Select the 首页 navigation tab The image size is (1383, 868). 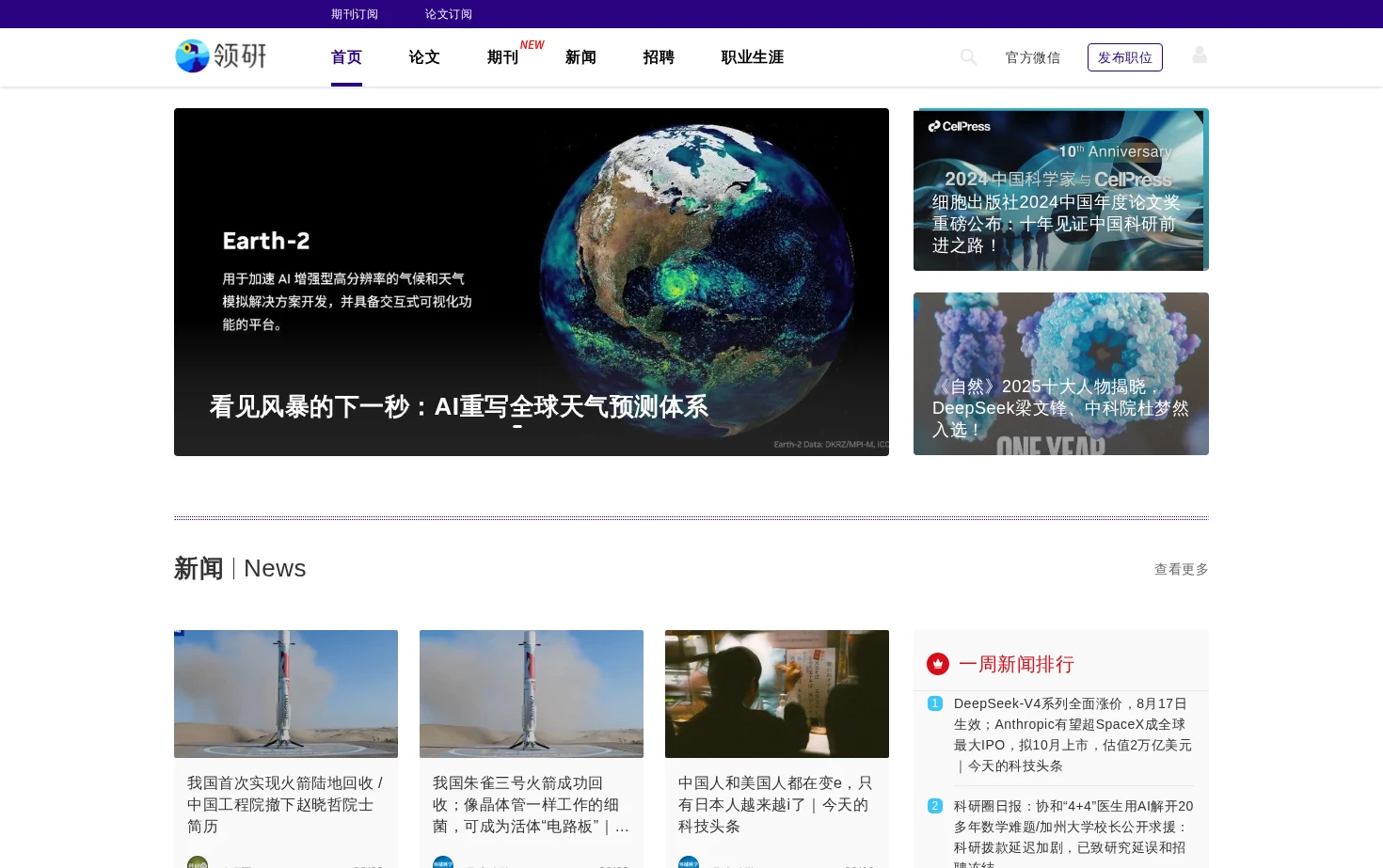(346, 57)
